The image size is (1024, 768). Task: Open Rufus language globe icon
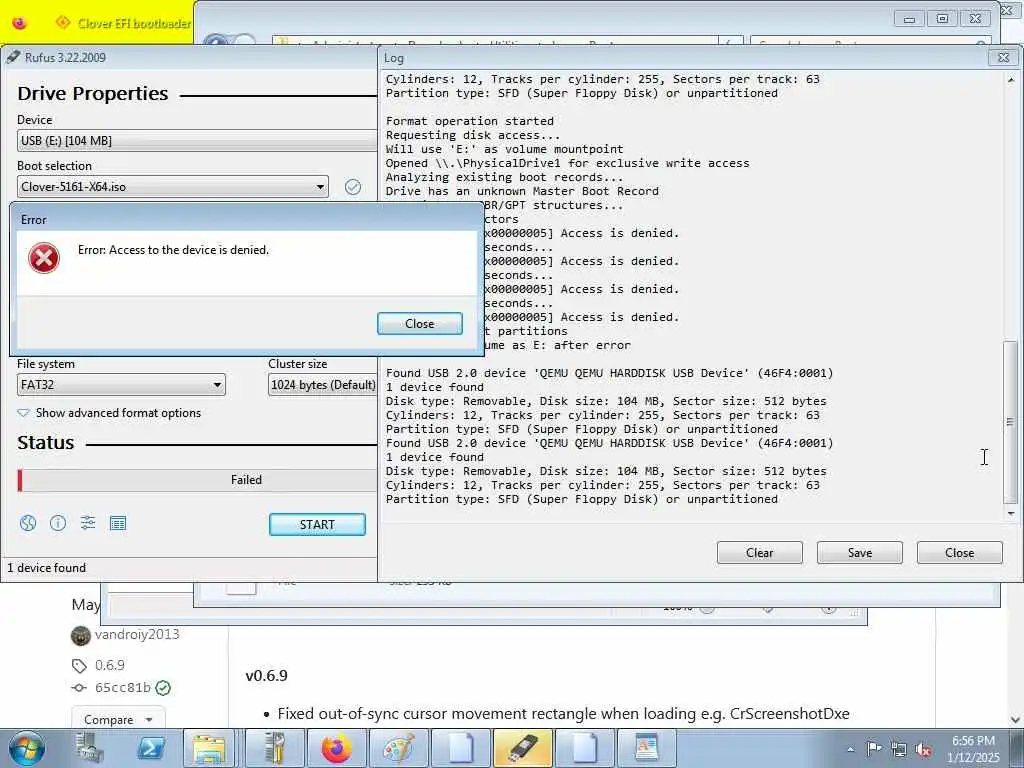tap(28, 523)
